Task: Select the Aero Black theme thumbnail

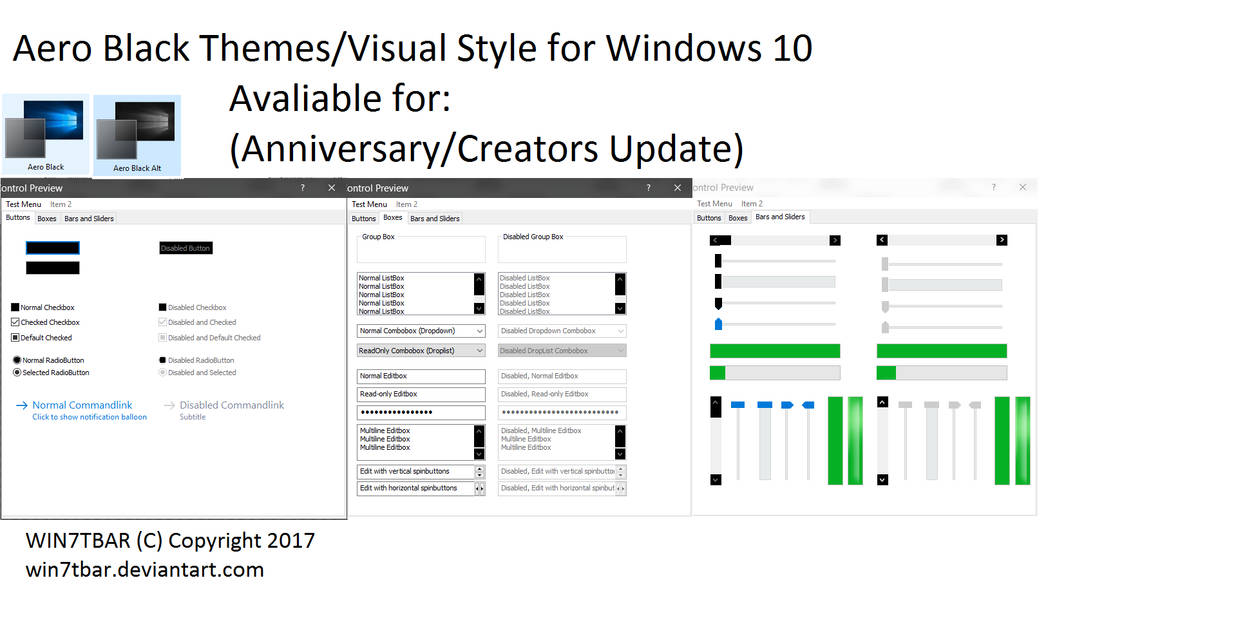Action: [x=46, y=134]
